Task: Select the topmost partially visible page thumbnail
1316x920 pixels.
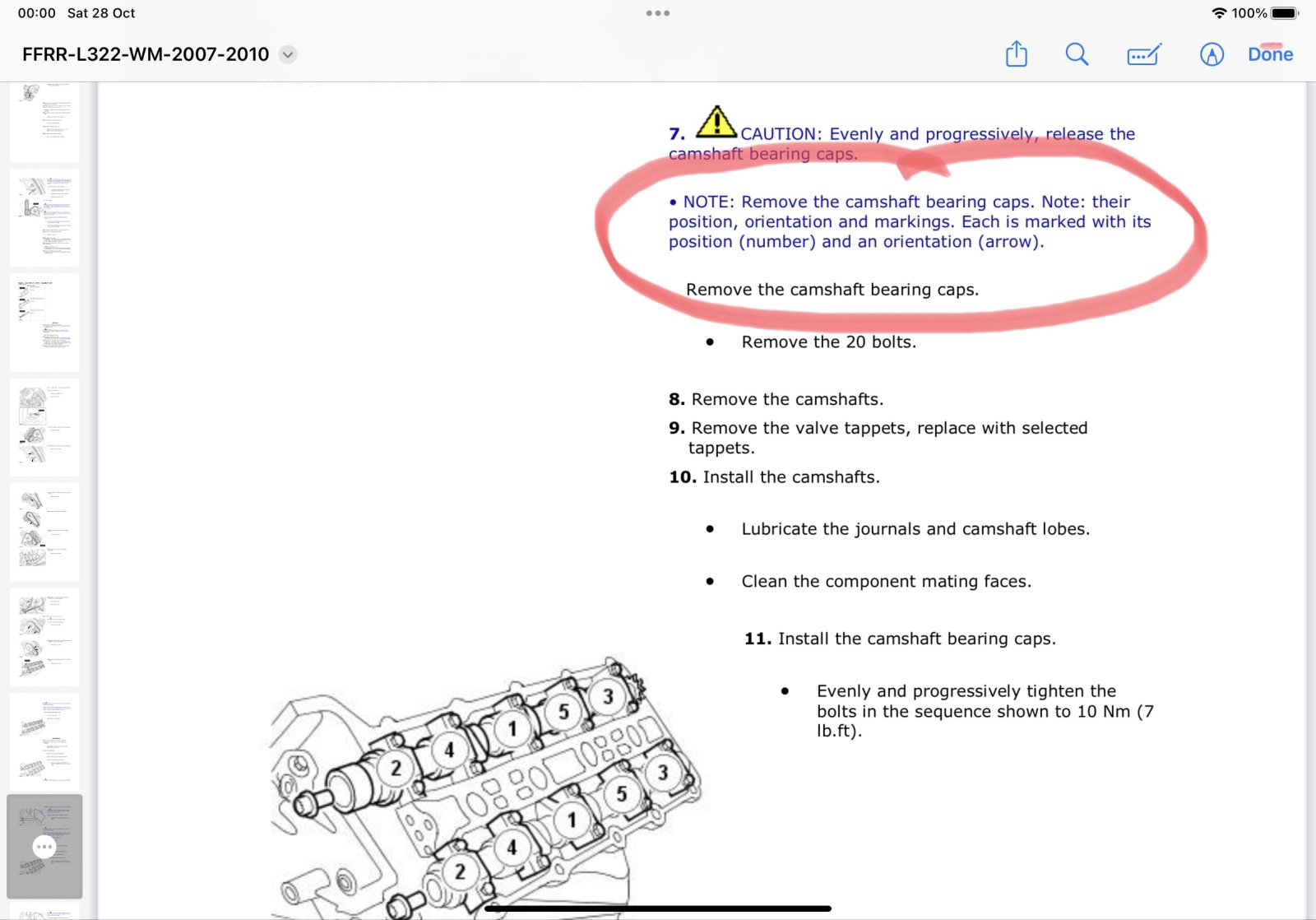Action: [x=44, y=122]
